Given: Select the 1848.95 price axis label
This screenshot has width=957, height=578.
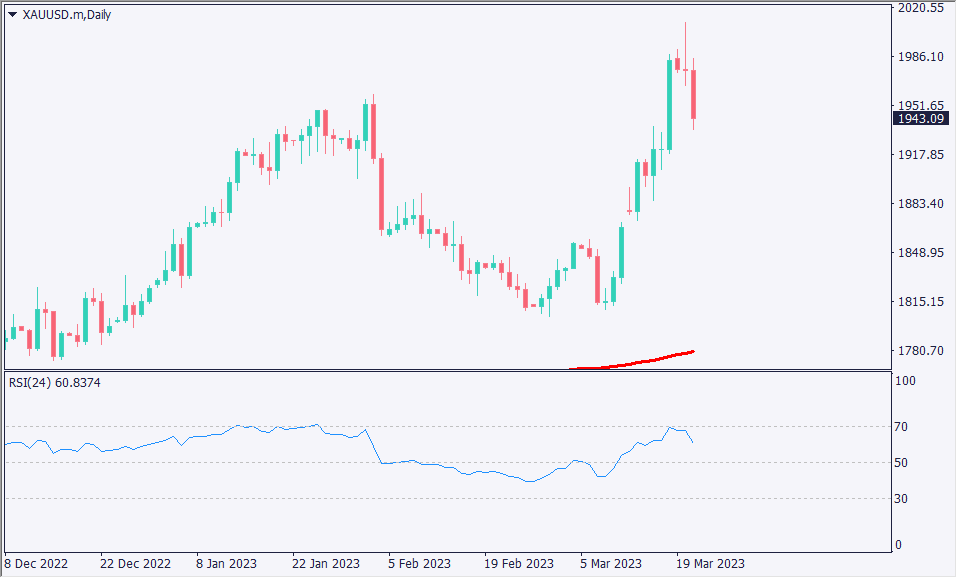Looking at the screenshot, I should coord(921,253).
